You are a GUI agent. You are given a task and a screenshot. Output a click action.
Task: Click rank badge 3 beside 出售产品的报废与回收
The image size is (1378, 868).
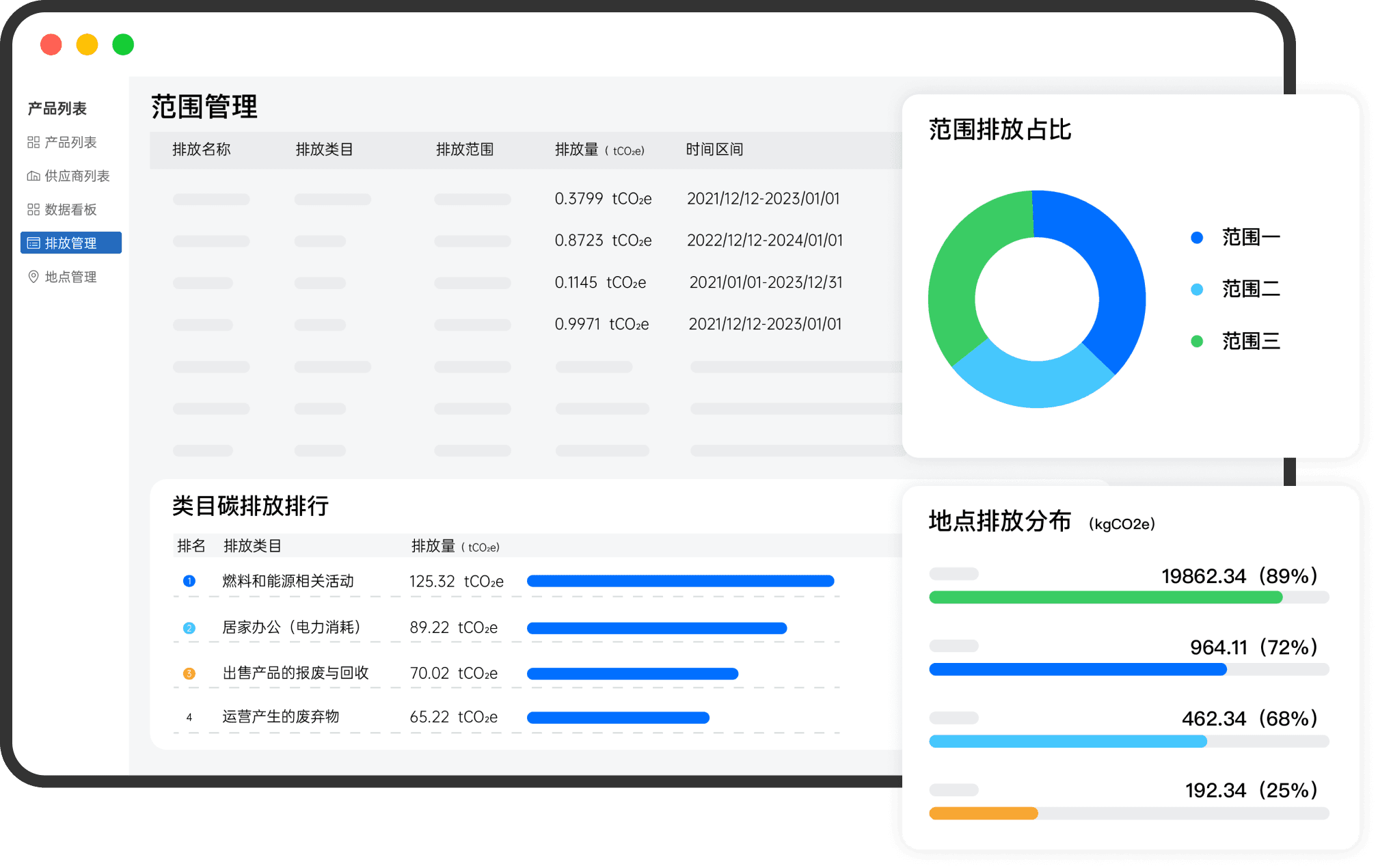tap(189, 673)
